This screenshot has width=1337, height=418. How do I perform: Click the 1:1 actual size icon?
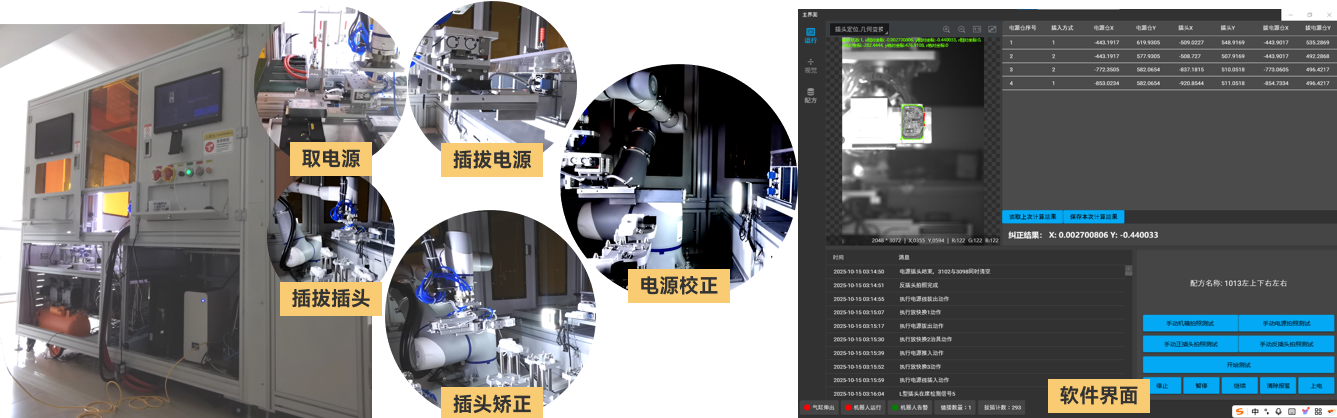(976, 29)
